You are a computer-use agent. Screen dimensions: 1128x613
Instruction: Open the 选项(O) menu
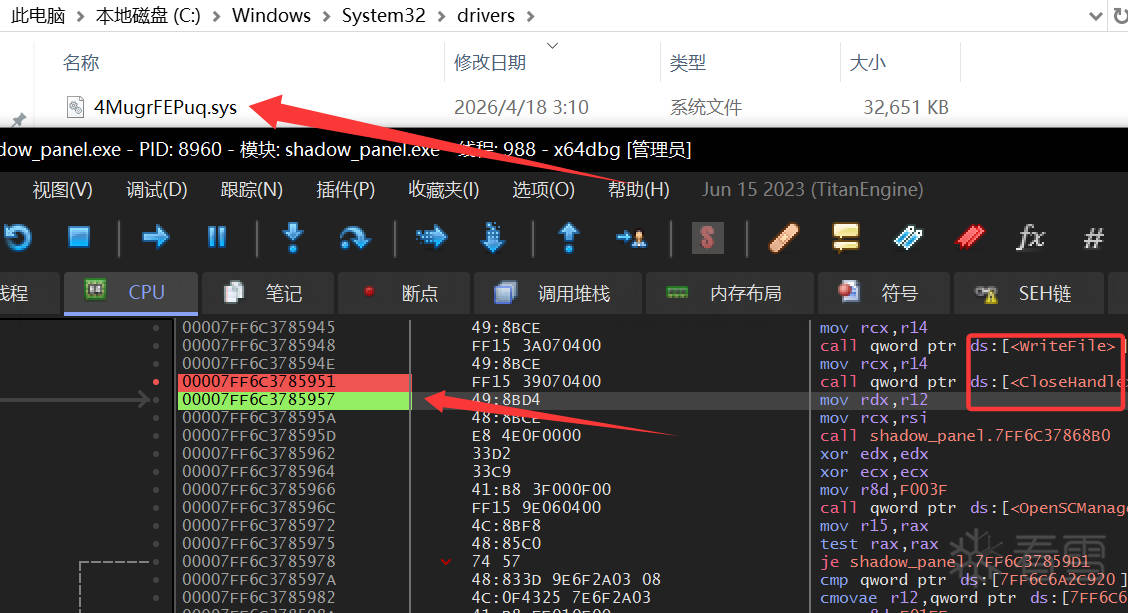[543, 190]
